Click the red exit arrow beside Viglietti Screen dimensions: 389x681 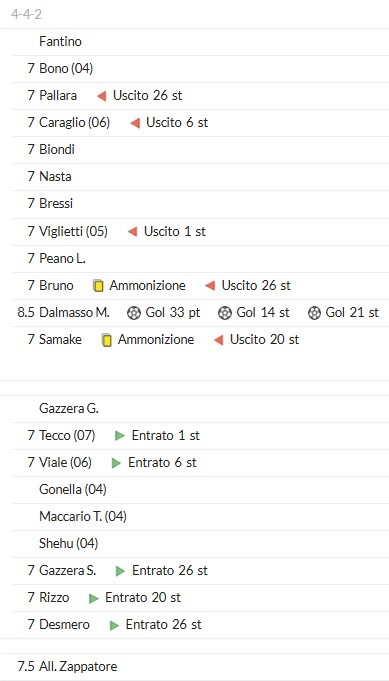[x=132, y=232]
